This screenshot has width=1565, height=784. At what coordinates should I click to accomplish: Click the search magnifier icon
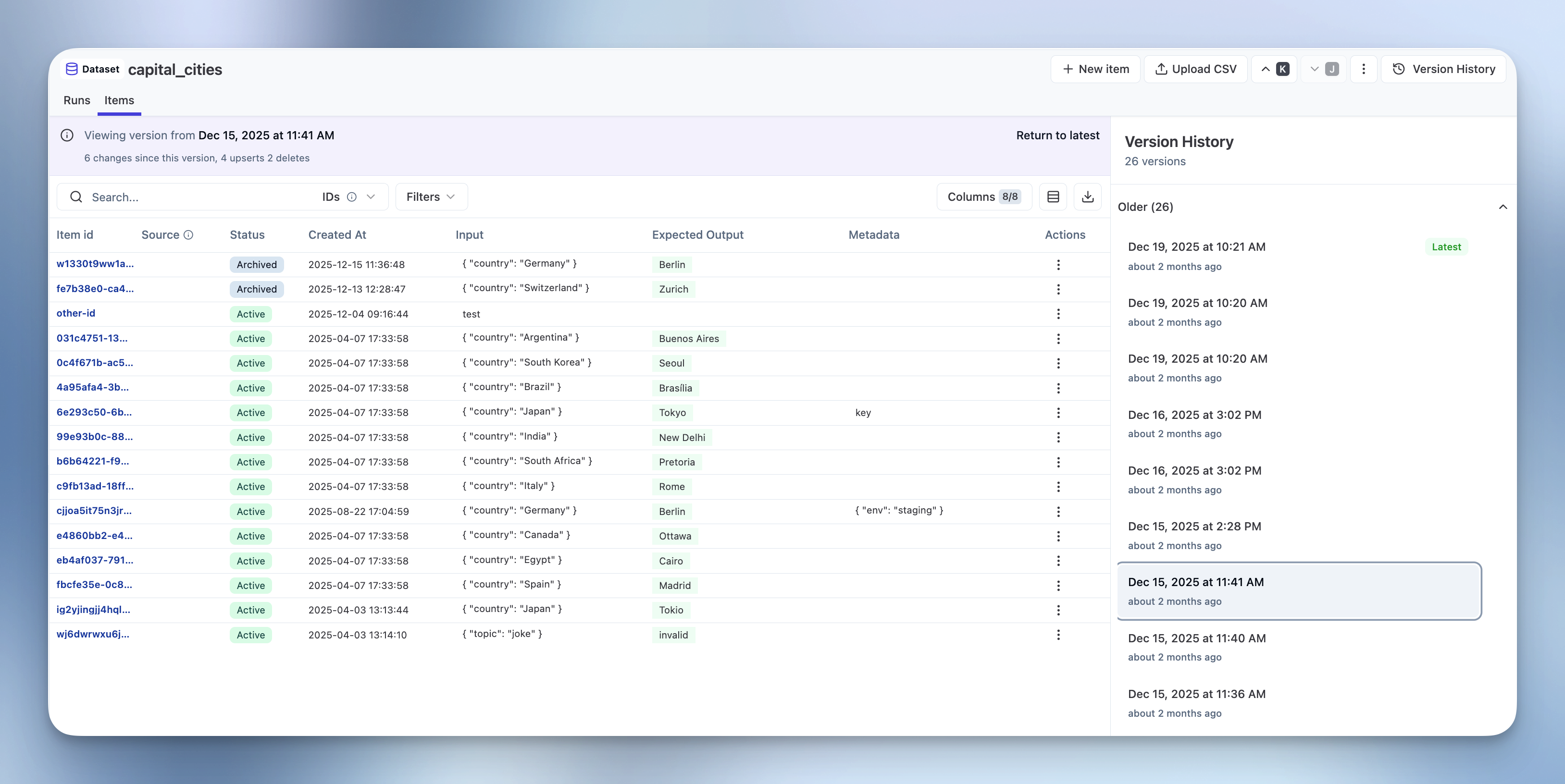coord(76,197)
